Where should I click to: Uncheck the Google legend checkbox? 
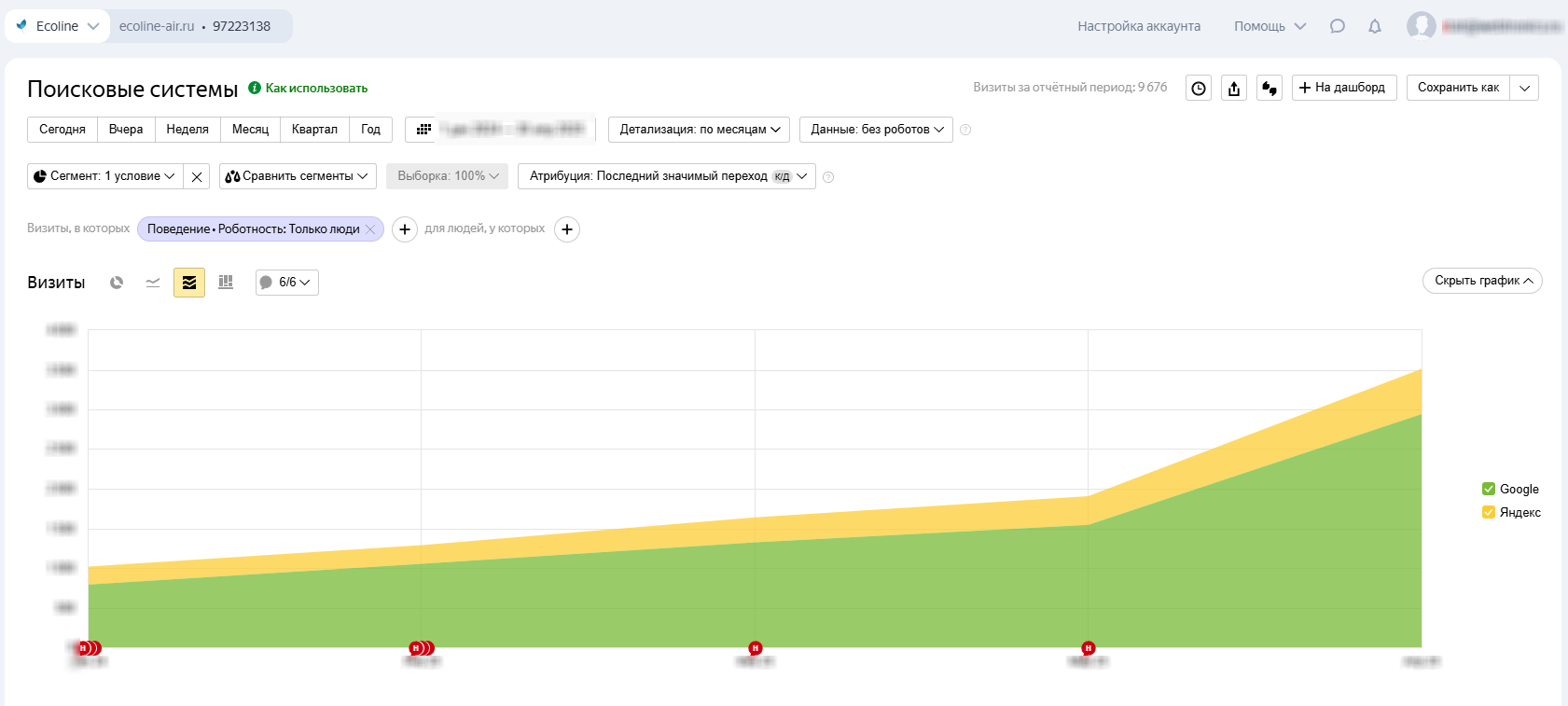pyautogui.click(x=1489, y=489)
